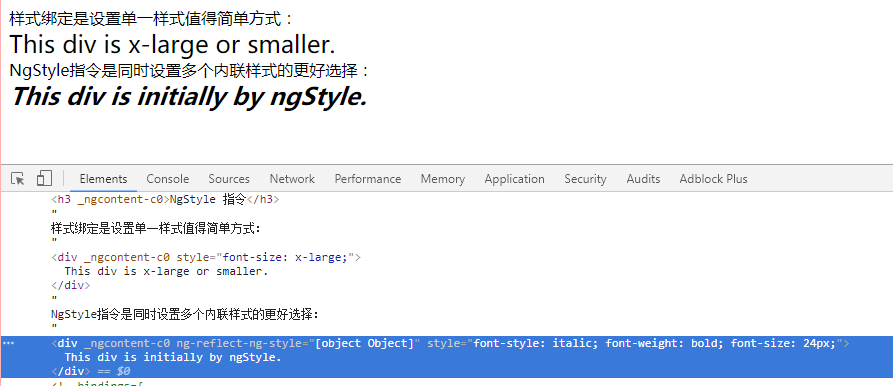Select the closing div tag after x-large text
Image resolution: width=893 pixels, height=386 pixels.
(71, 285)
